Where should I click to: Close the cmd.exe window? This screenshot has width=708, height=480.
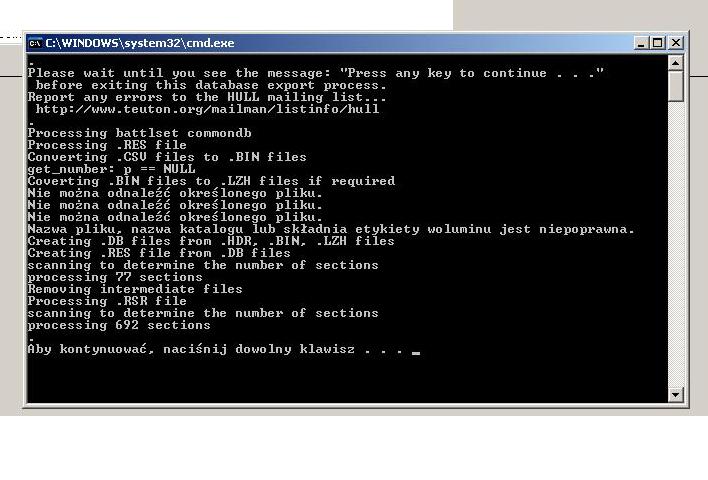pyautogui.click(x=675, y=43)
